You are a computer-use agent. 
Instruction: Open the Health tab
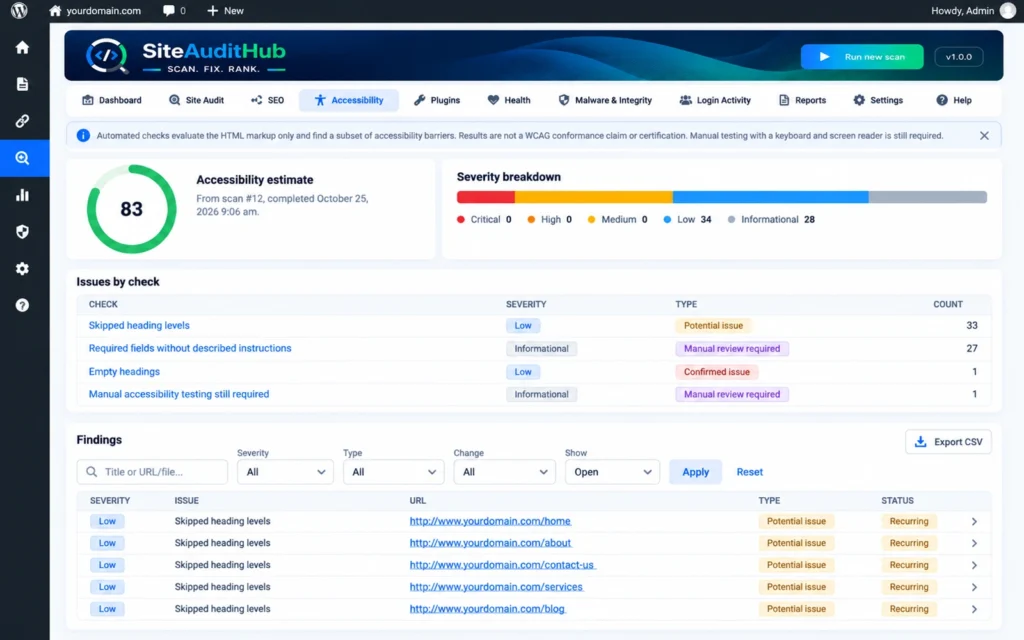(x=509, y=100)
